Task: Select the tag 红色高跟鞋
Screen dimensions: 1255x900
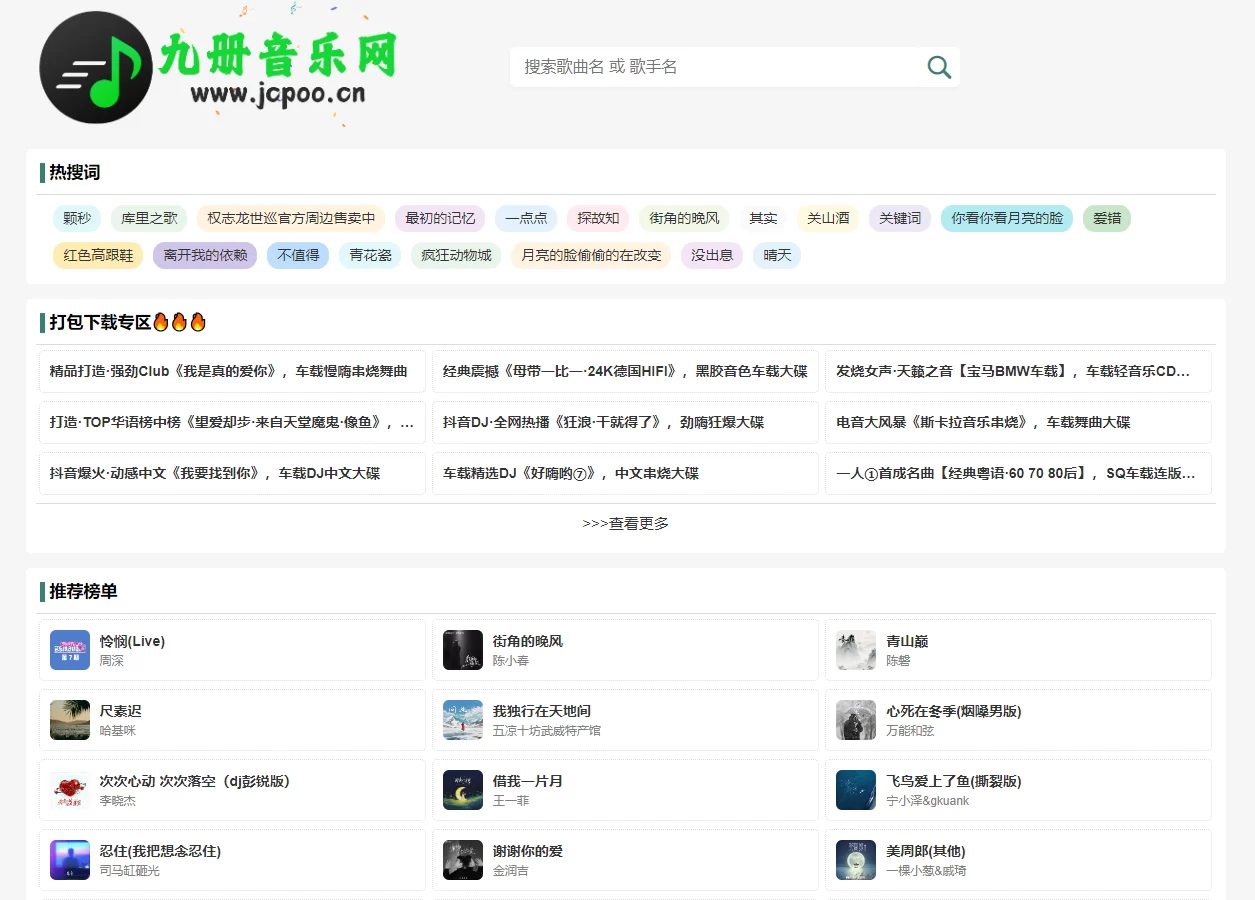Action: [97, 255]
